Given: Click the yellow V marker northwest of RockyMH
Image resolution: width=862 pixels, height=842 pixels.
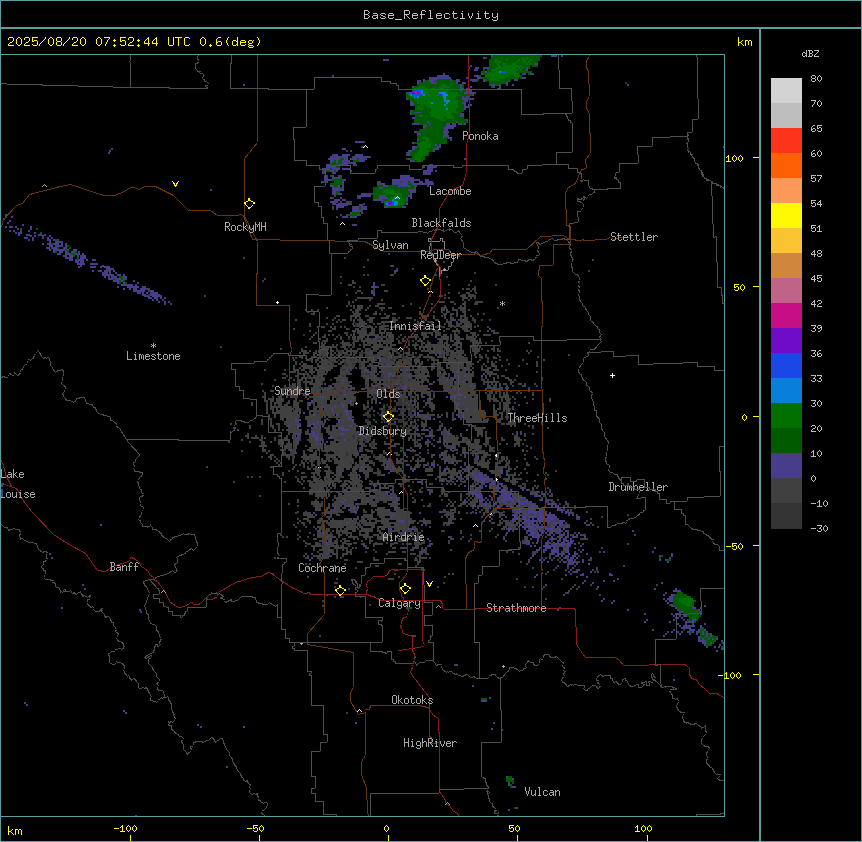Looking at the screenshot, I should 175,184.
